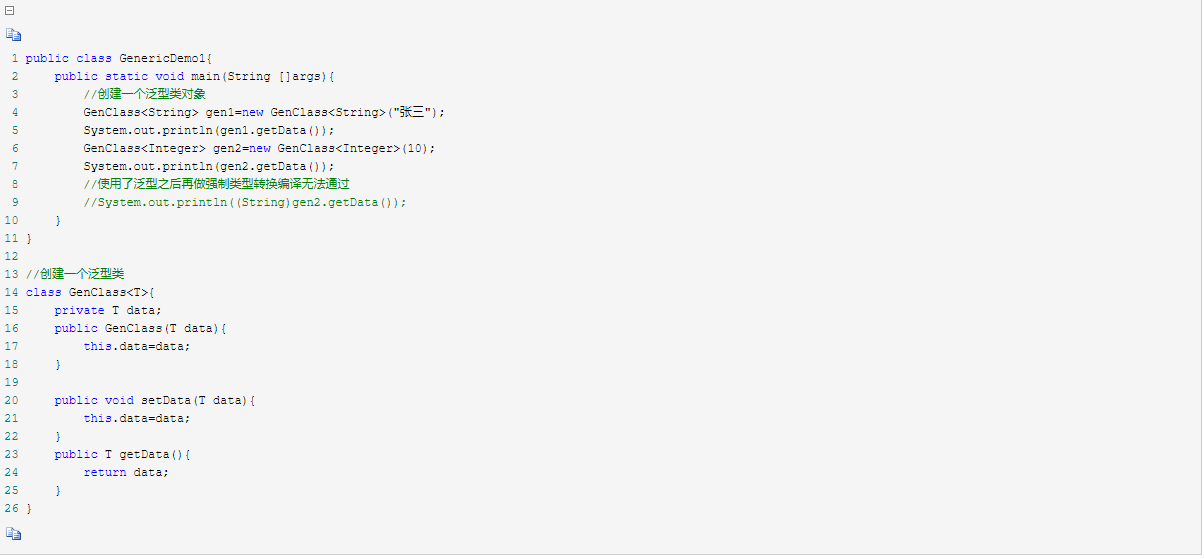This screenshot has width=1204, height=559.
Task: Click the setData method signature
Action: 155,400
